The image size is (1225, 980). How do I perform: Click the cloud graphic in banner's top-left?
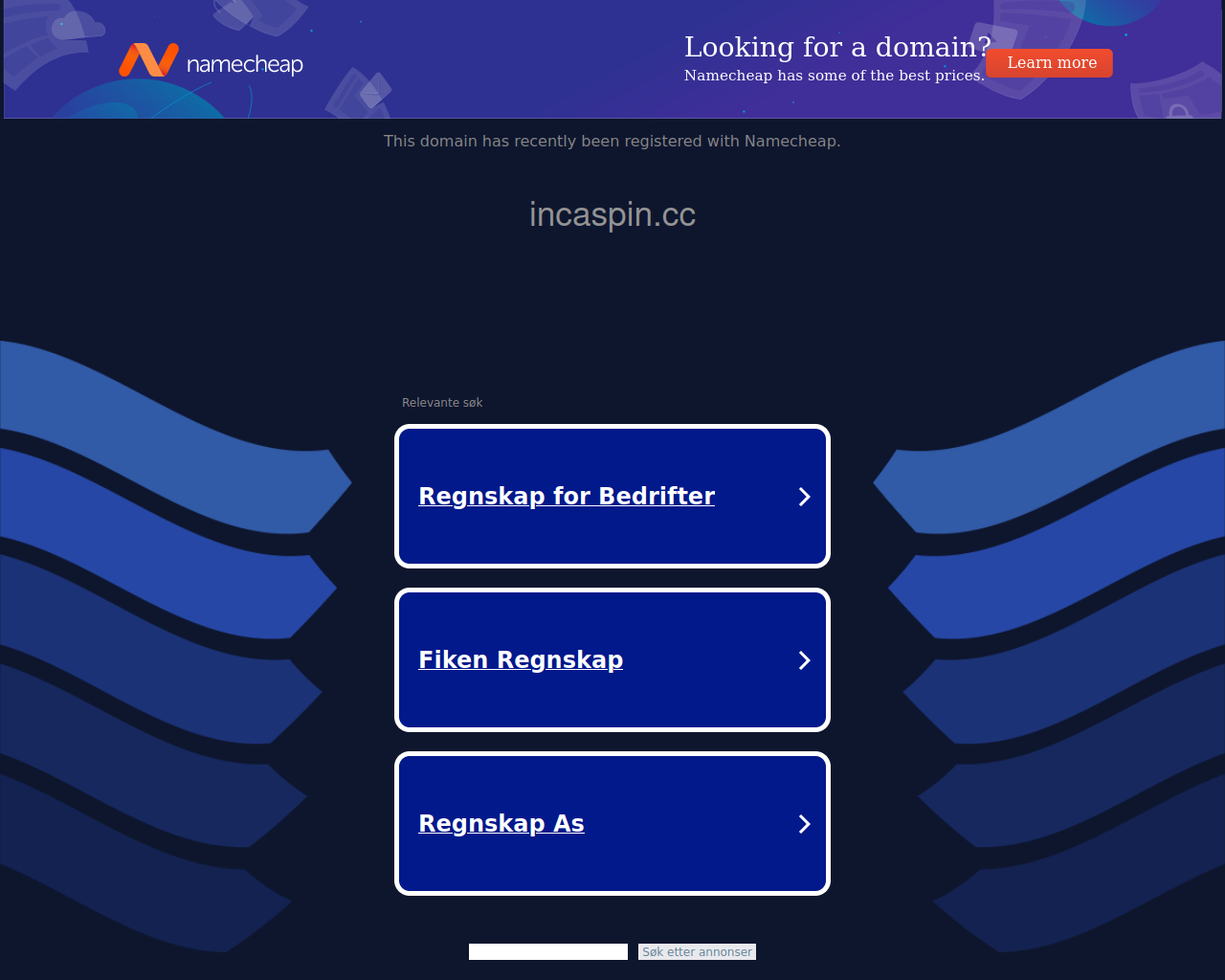click(x=77, y=24)
